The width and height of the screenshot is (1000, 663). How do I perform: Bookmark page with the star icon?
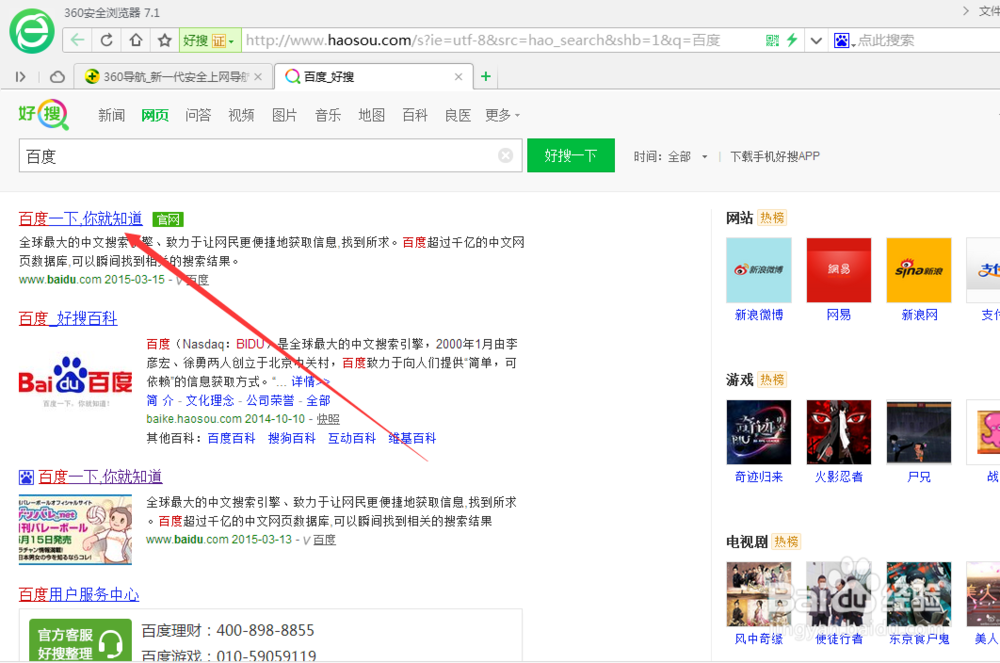click(165, 40)
